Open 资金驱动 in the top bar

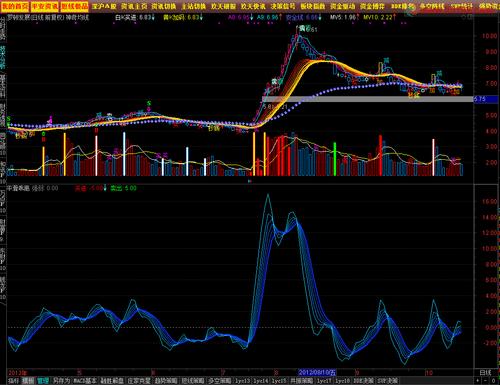343,6
